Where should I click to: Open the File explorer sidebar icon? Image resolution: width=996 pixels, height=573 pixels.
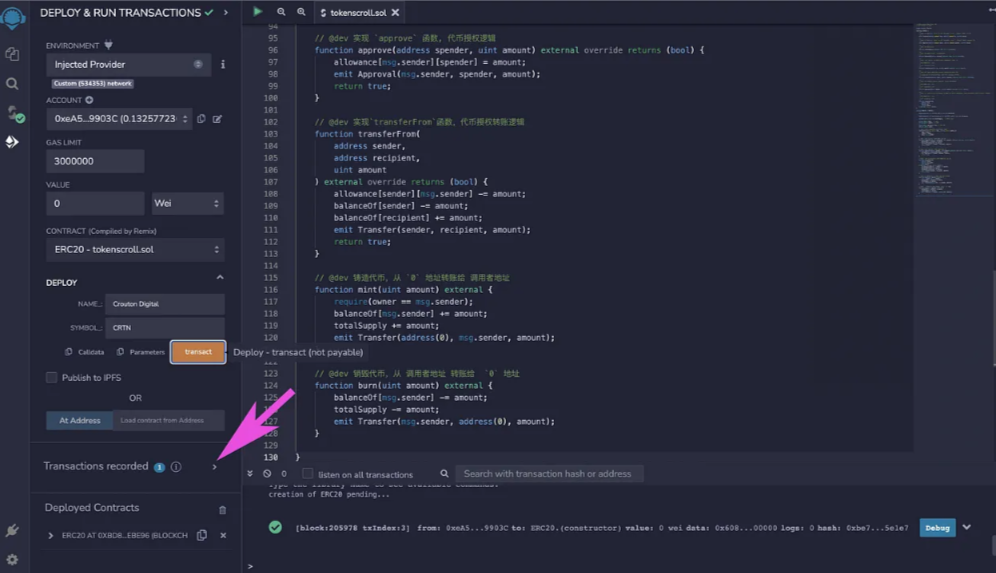12,55
